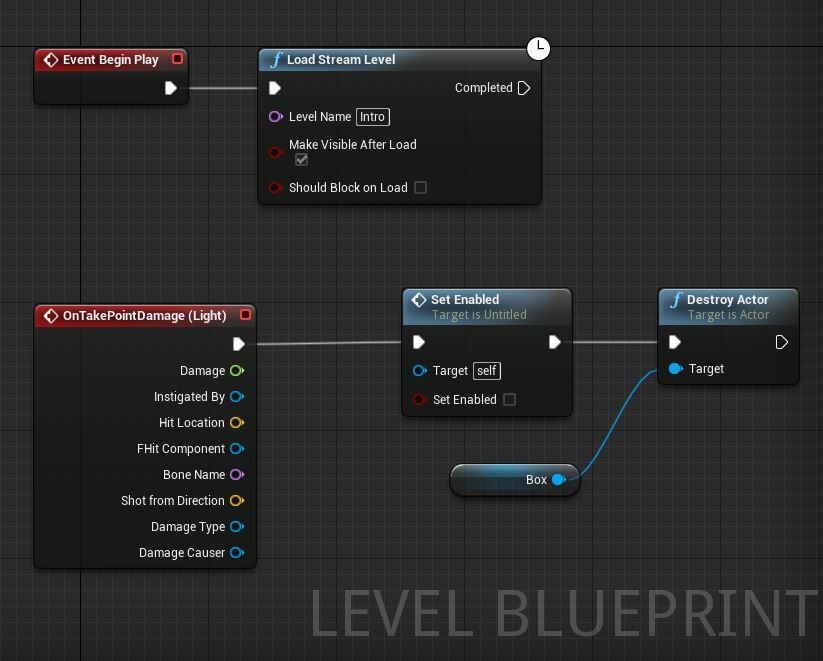This screenshot has height=661, width=823.
Task: Click the blue Target pin on Destroy Actor
Action: [x=675, y=369]
